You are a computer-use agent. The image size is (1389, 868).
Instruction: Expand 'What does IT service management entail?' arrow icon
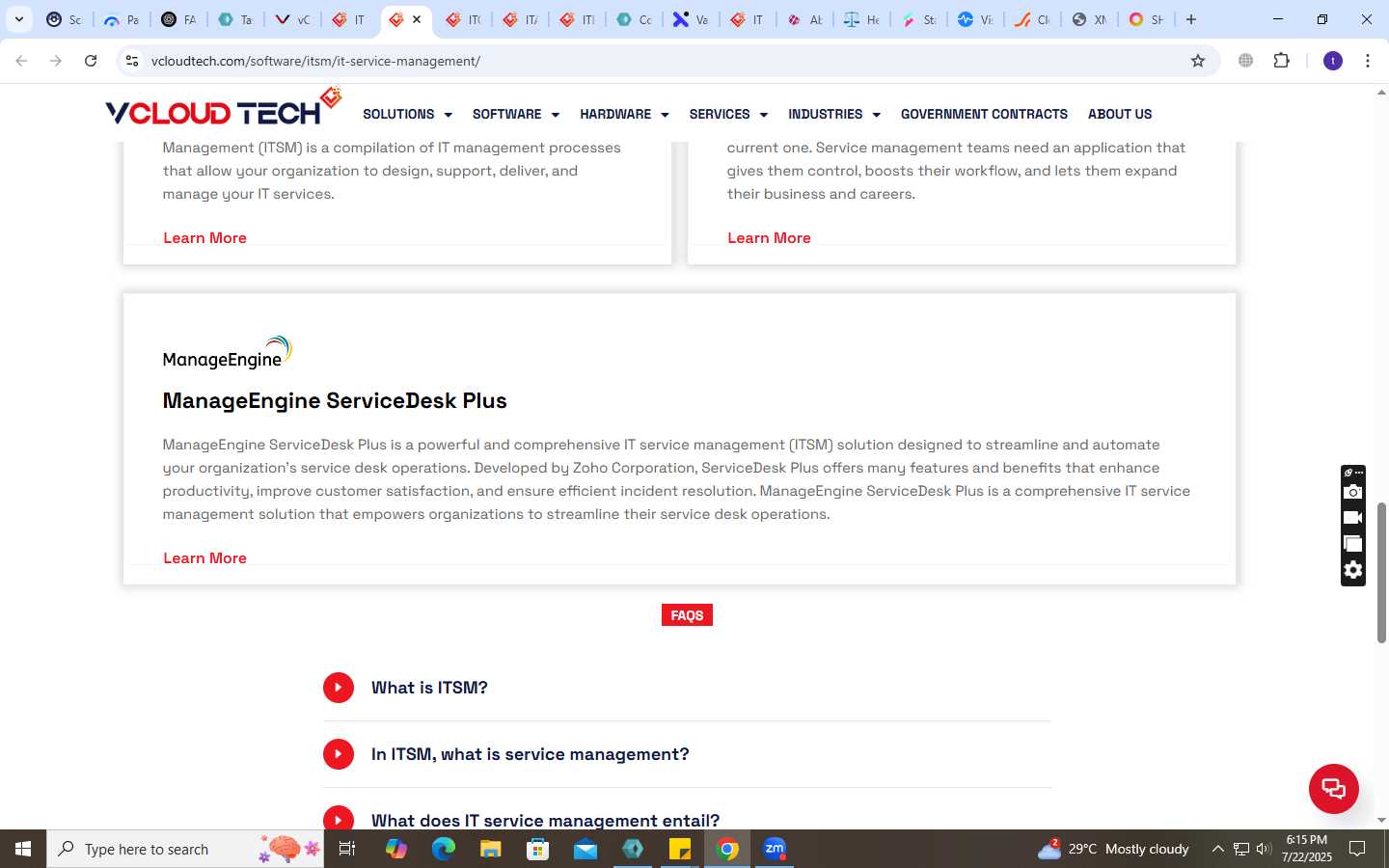click(x=338, y=818)
